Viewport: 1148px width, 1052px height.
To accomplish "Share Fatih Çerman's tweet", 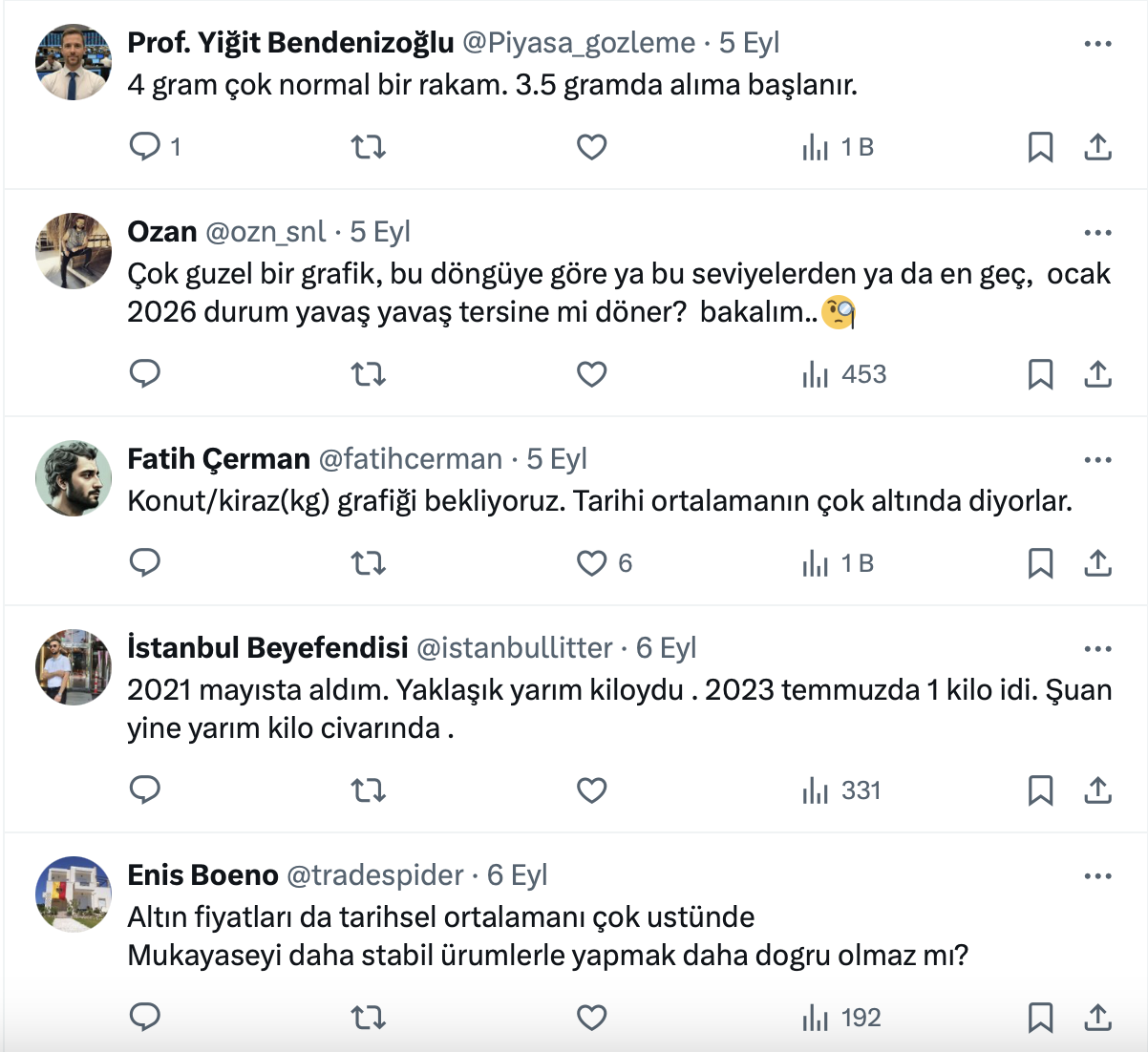I will coord(1097,563).
